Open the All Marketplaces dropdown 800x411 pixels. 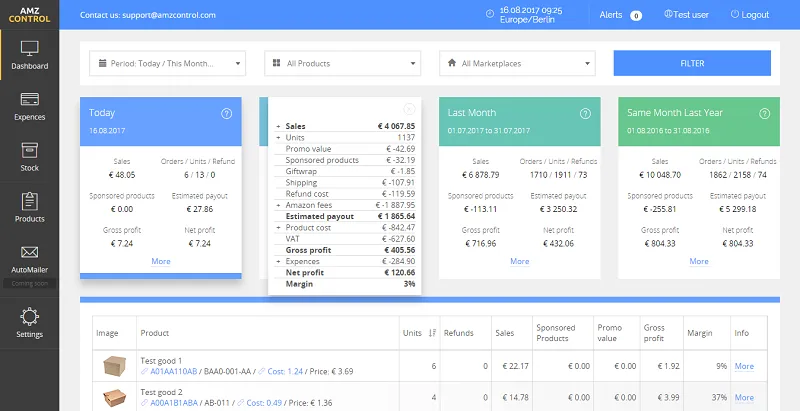pyautogui.click(x=517, y=64)
